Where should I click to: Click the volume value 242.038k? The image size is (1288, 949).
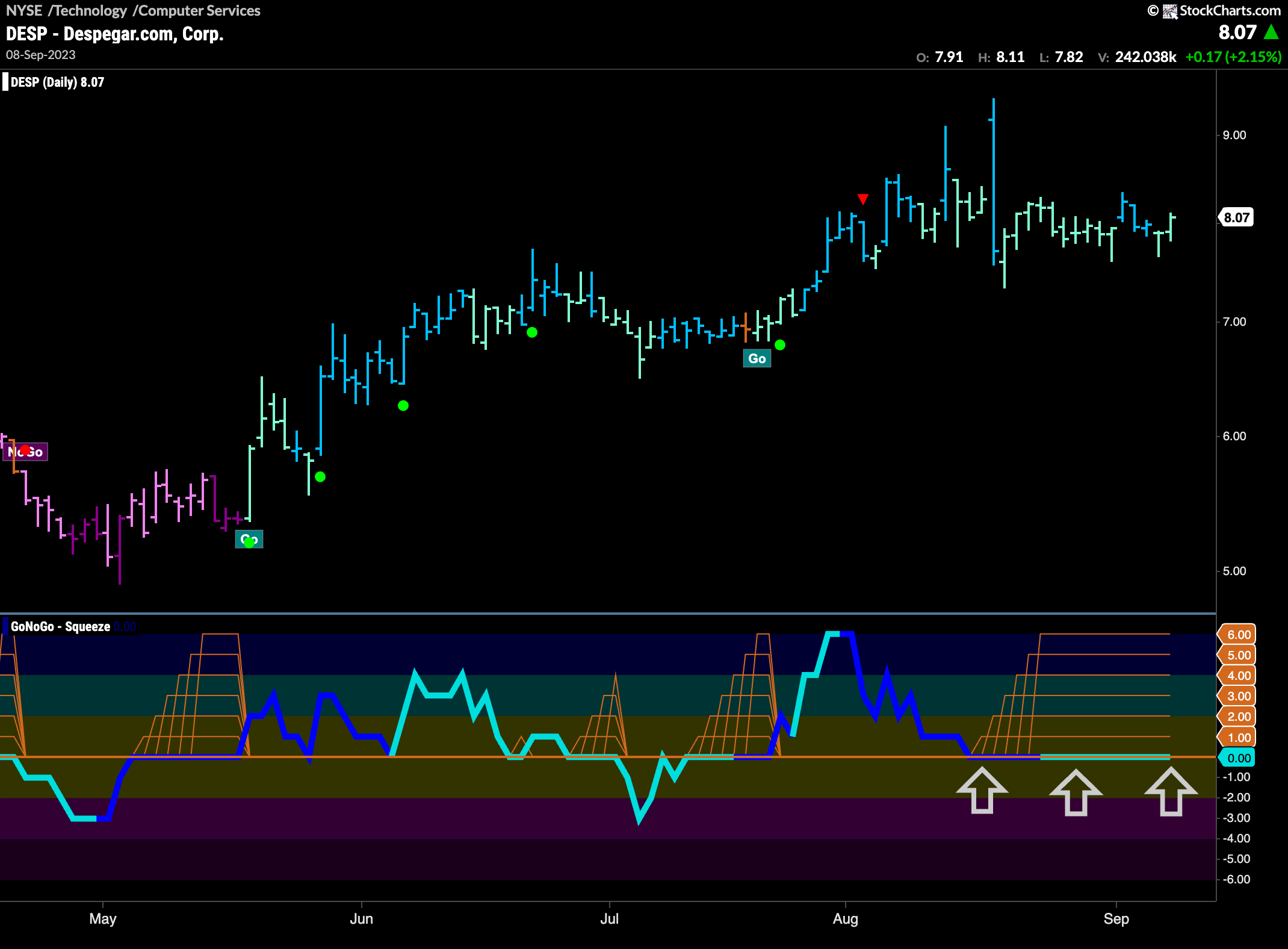[x=1145, y=57]
